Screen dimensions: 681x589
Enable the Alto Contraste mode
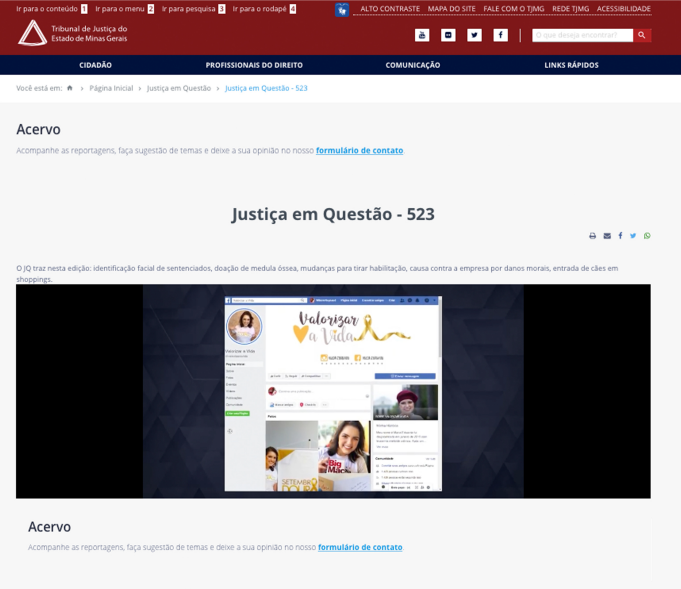390,9
